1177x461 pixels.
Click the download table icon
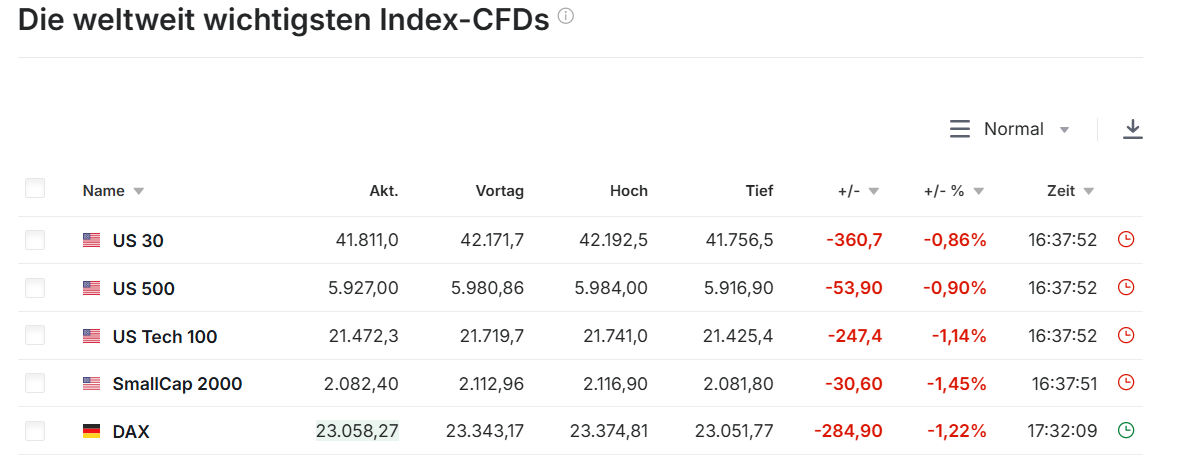pos(1132,130)
